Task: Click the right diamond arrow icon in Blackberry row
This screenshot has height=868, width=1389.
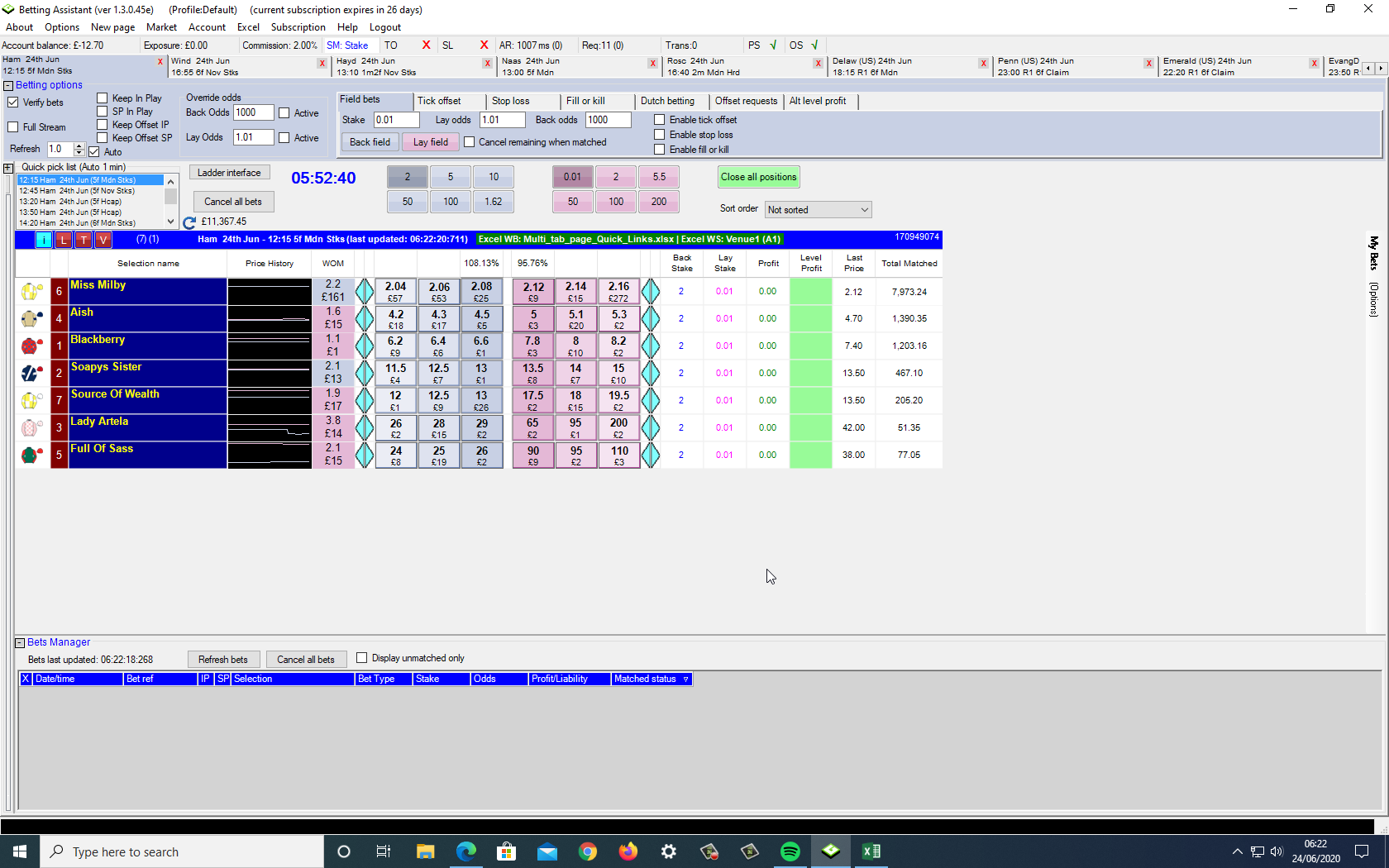Action: click(x=651, y=346)
